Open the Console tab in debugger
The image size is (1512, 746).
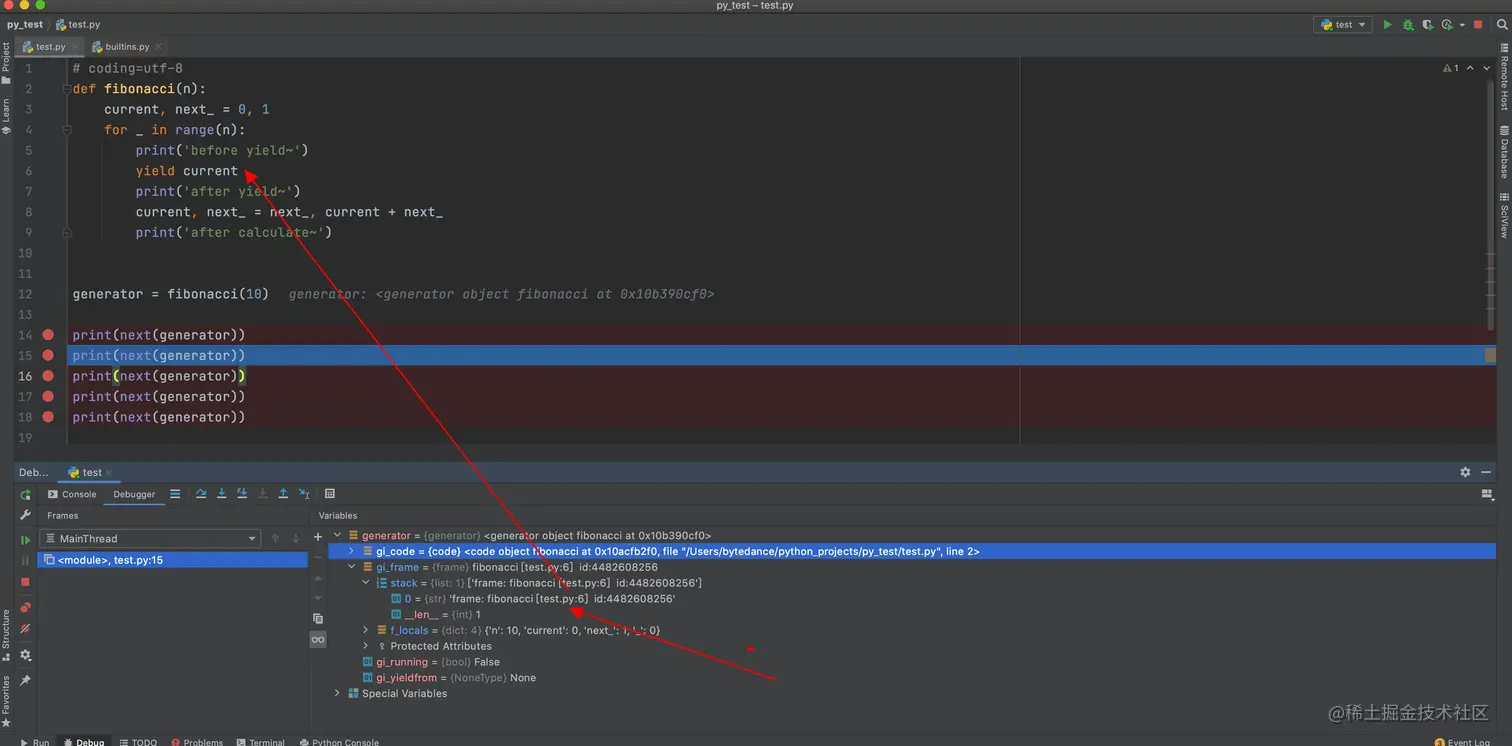coord(72,494)
